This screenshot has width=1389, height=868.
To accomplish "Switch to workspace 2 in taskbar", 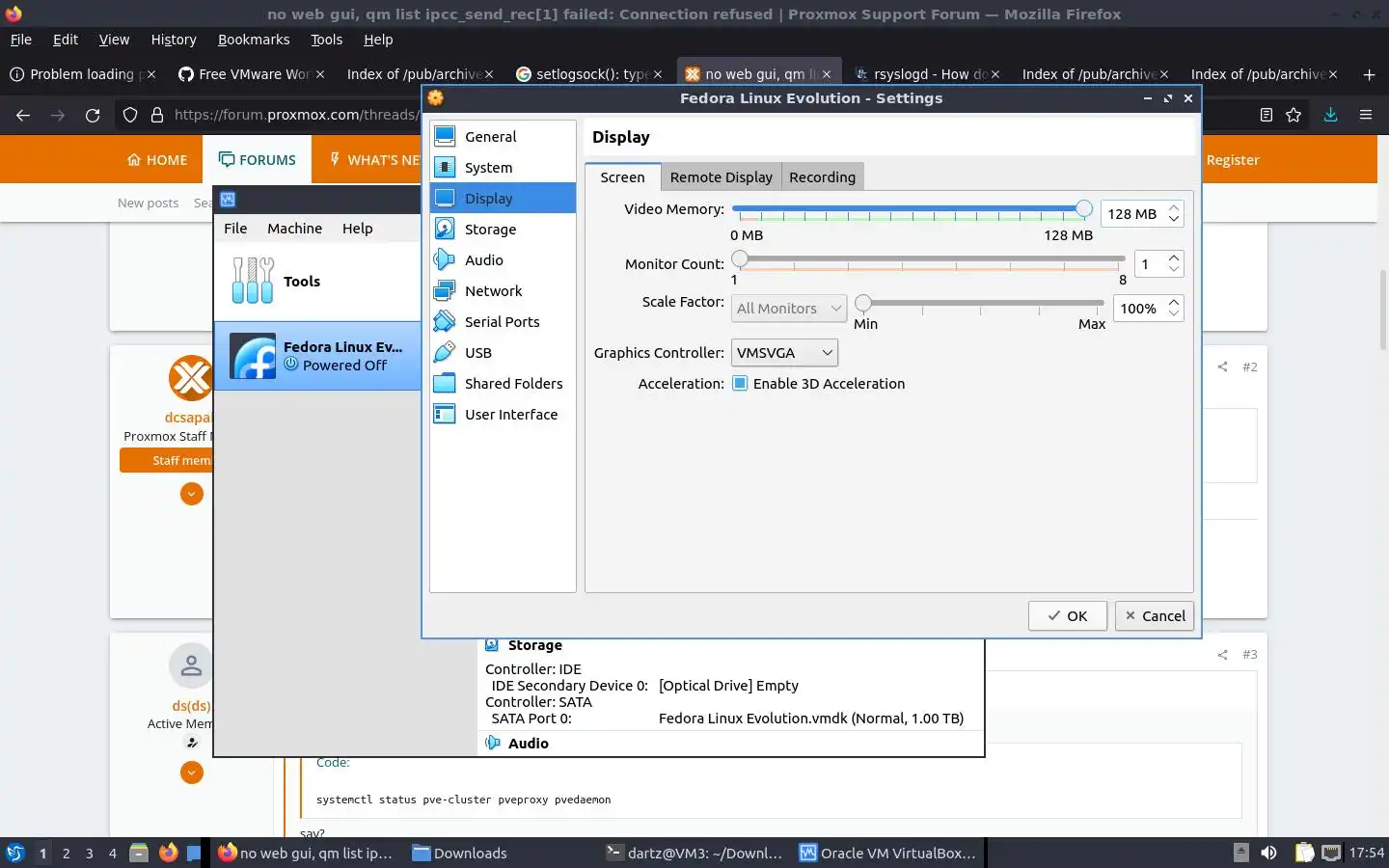I will 67,853.
